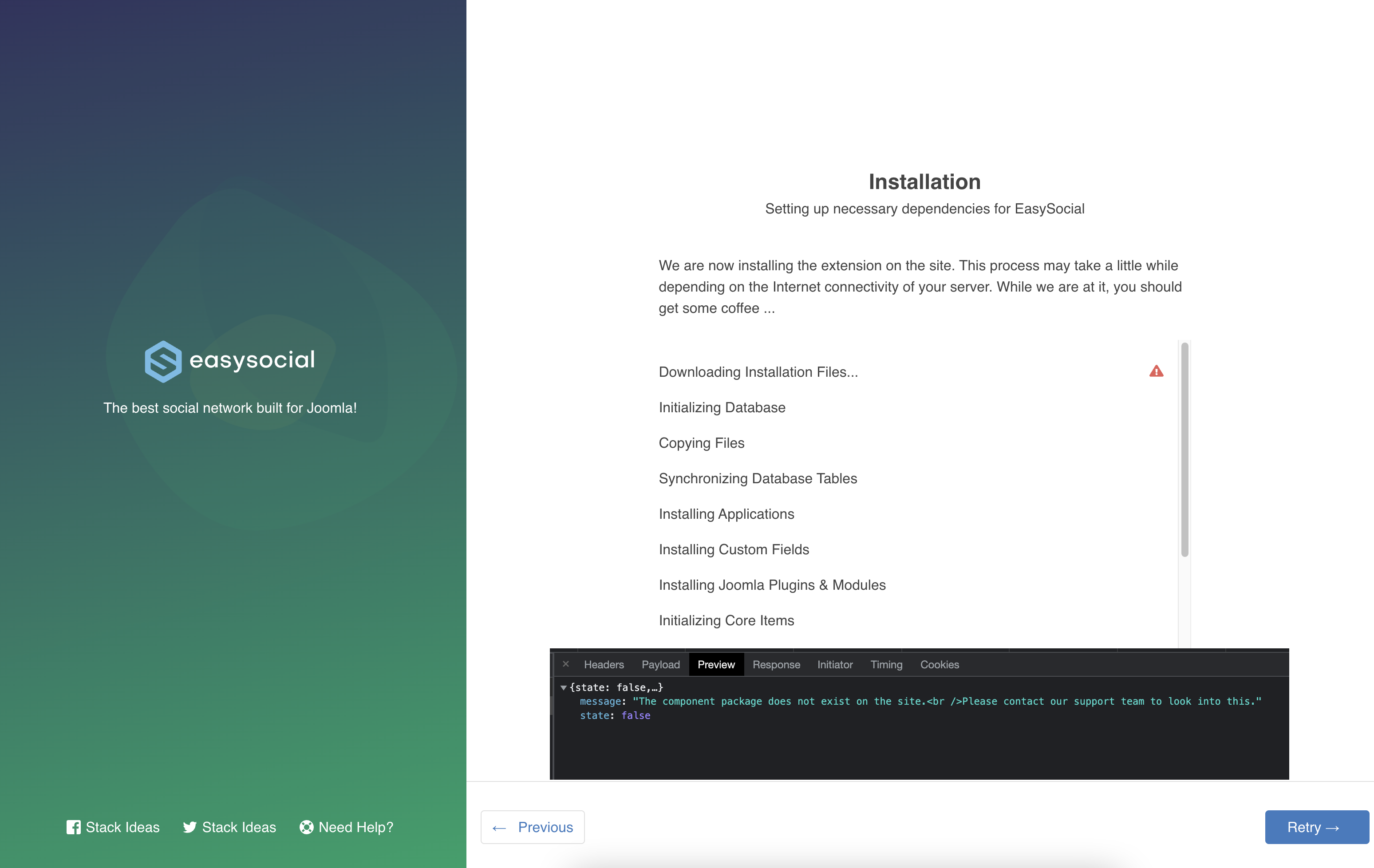Open the Need Help? link

(346, 827)
